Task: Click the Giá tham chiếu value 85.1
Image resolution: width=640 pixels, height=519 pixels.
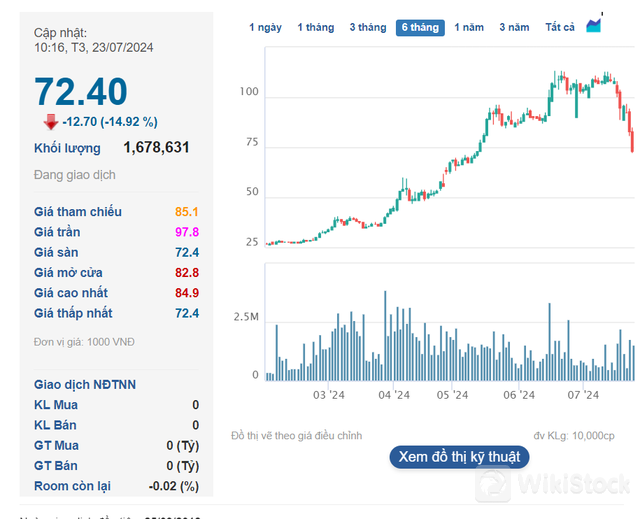Action: tap(187, 212)
